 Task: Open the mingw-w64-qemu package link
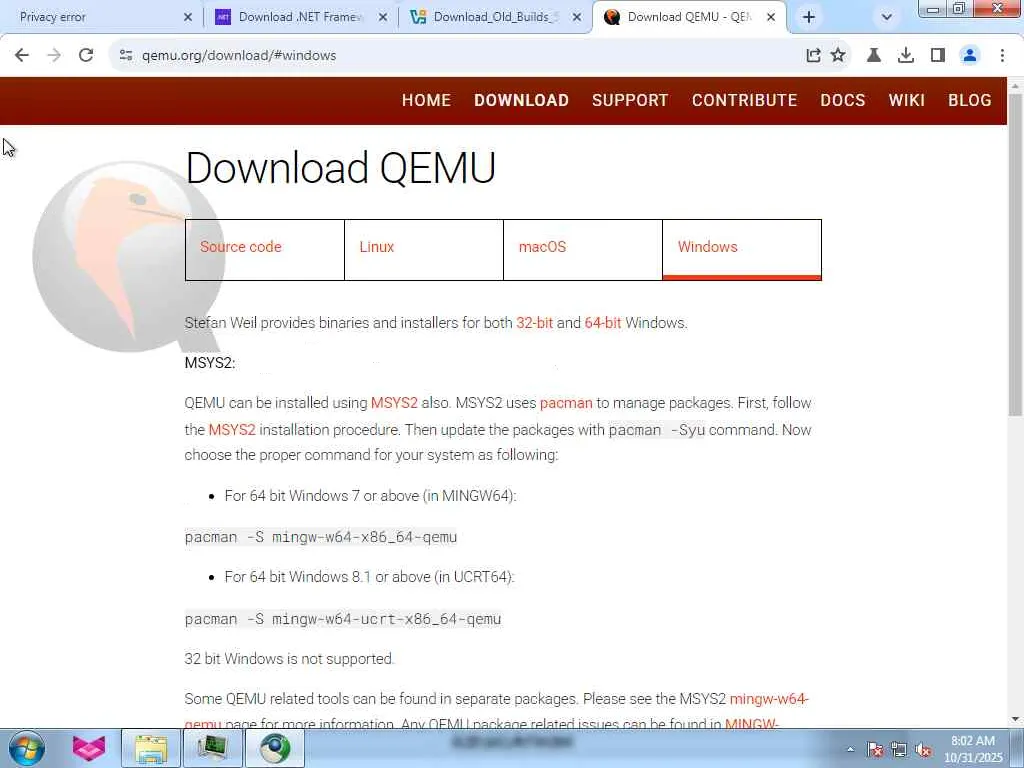point(769,699)
